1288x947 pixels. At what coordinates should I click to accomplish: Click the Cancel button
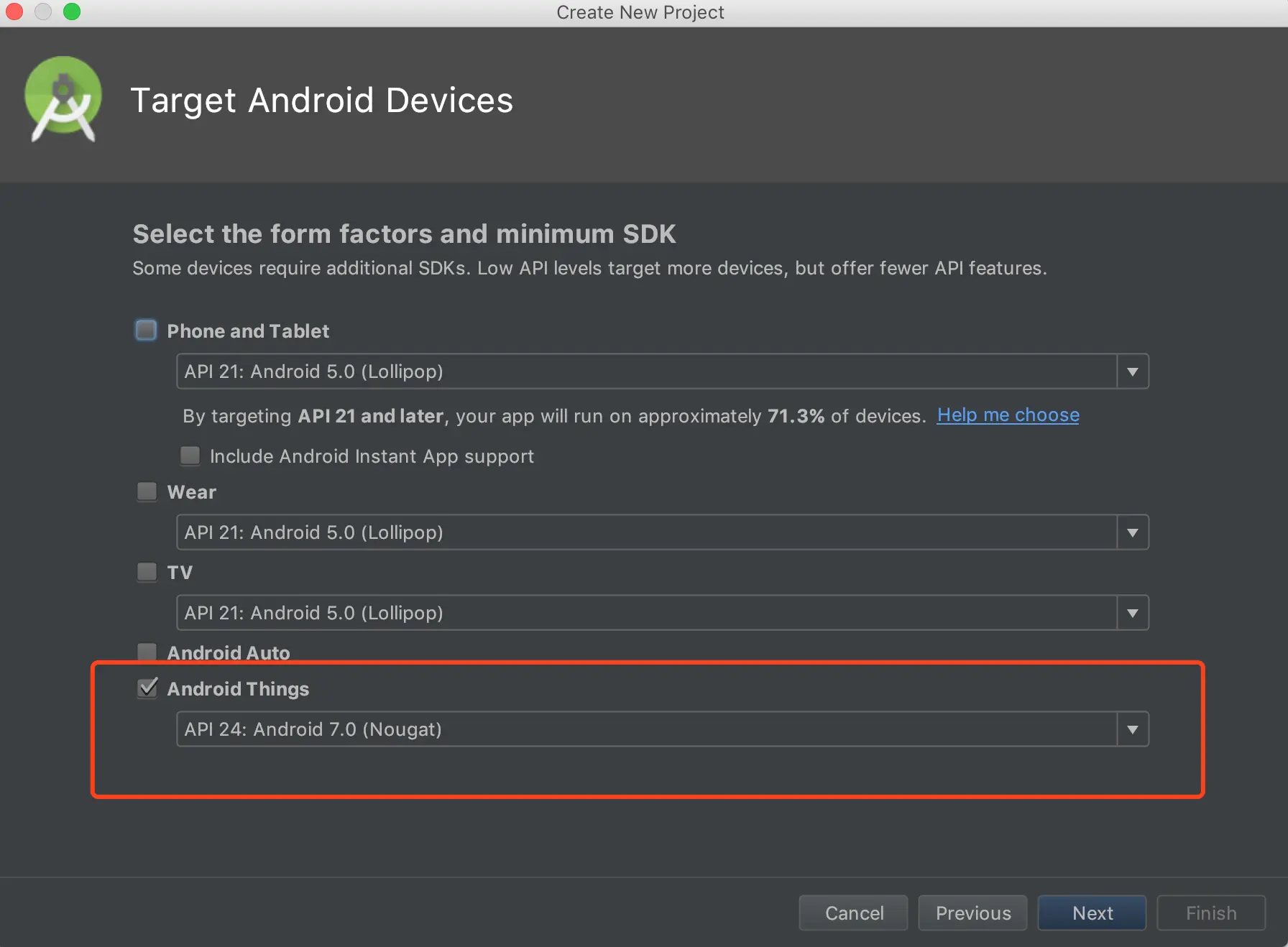tap(854, 913)
